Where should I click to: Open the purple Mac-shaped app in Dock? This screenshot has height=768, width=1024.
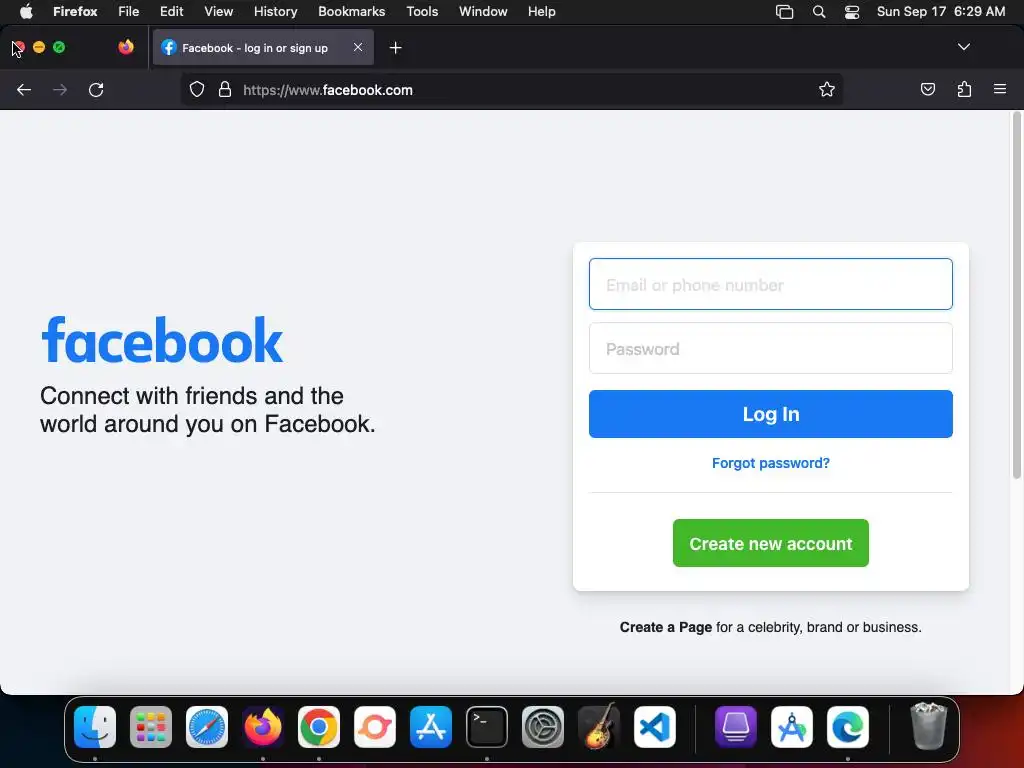pyautogui.click(x=736, y=727)
